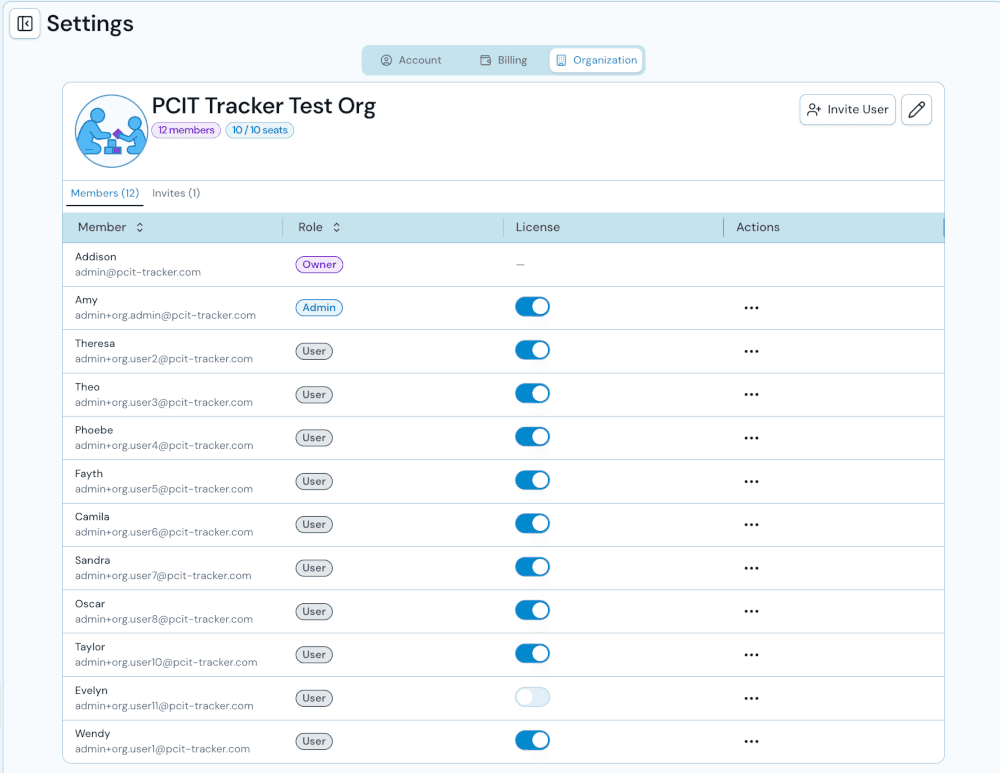The height and width of the screenshot is (773, 1000).
Task: Click the Invite User button
Action: coord(847,110)
